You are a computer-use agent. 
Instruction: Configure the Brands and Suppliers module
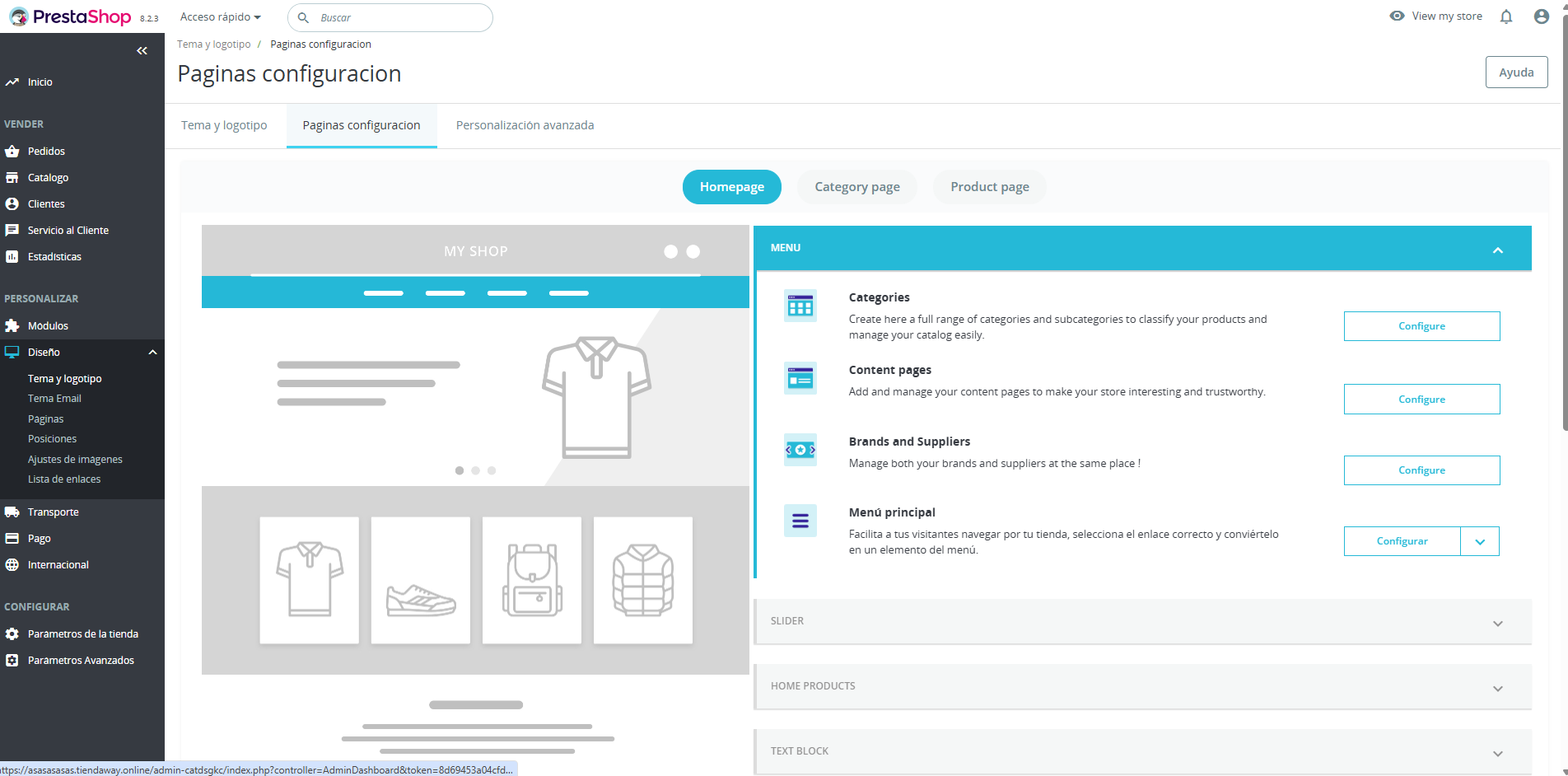pos(1421,470)
